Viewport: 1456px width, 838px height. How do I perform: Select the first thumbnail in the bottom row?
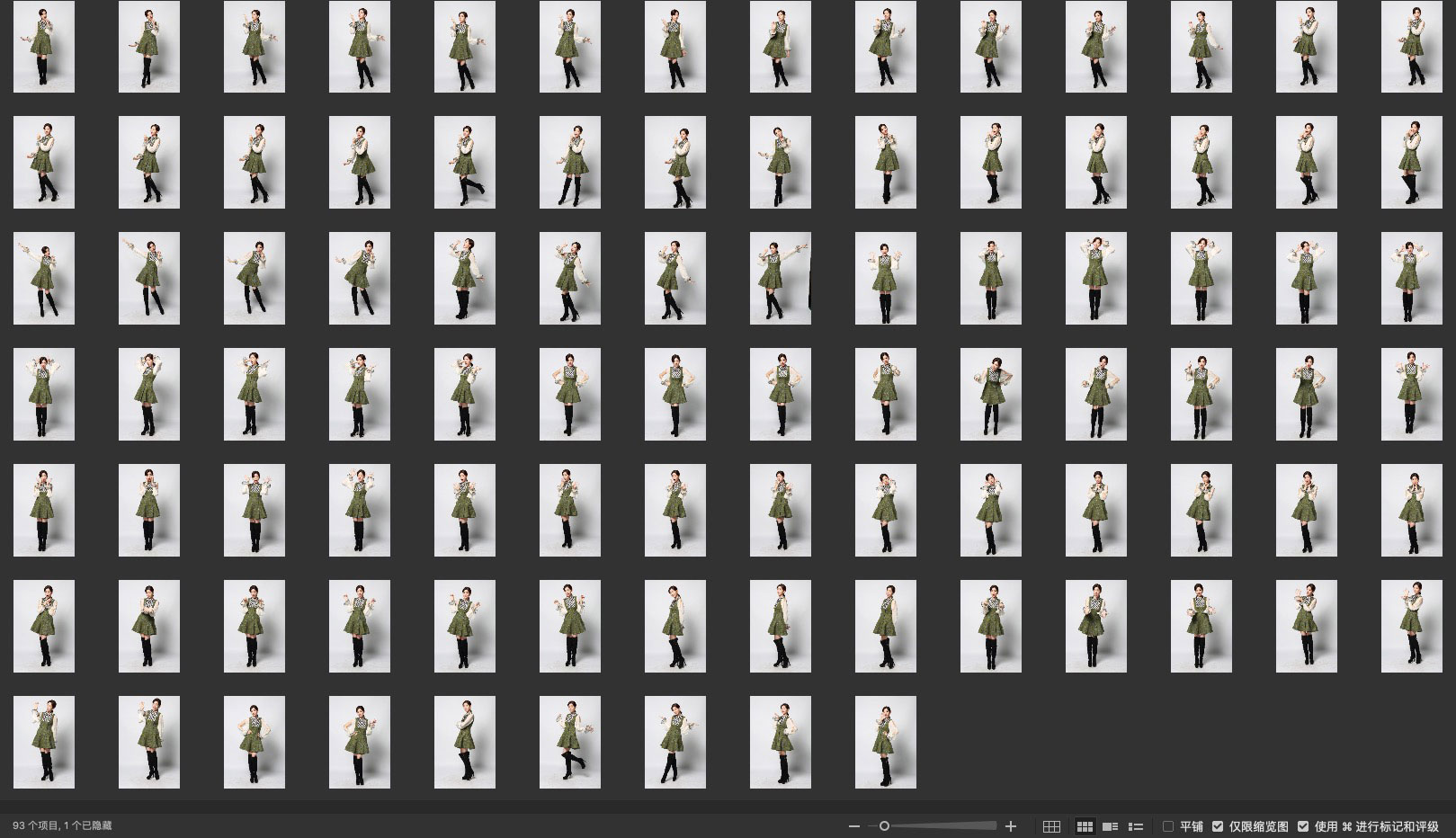[44, 743]
